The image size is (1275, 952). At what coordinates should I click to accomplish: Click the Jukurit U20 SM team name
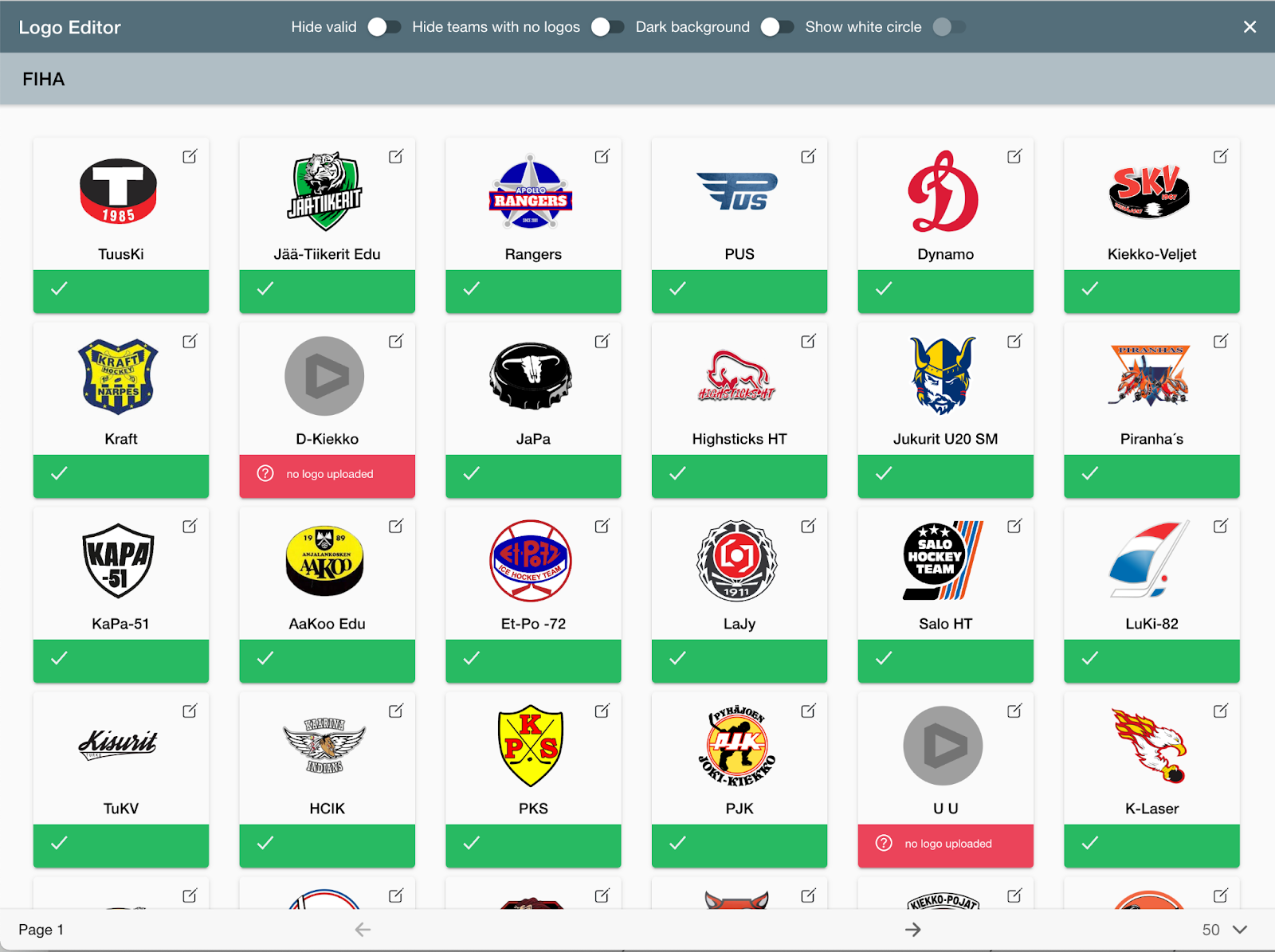(x=945, y=439)
